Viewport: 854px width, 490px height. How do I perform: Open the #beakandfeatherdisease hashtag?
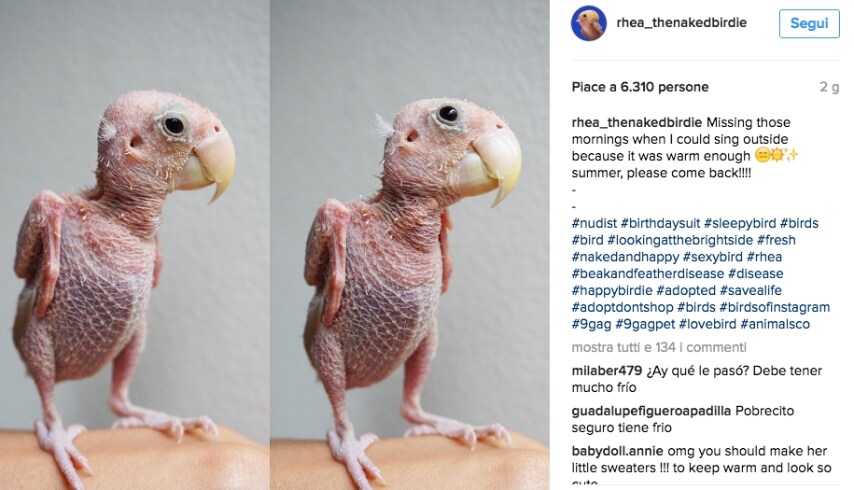click(x=648, y=274)
